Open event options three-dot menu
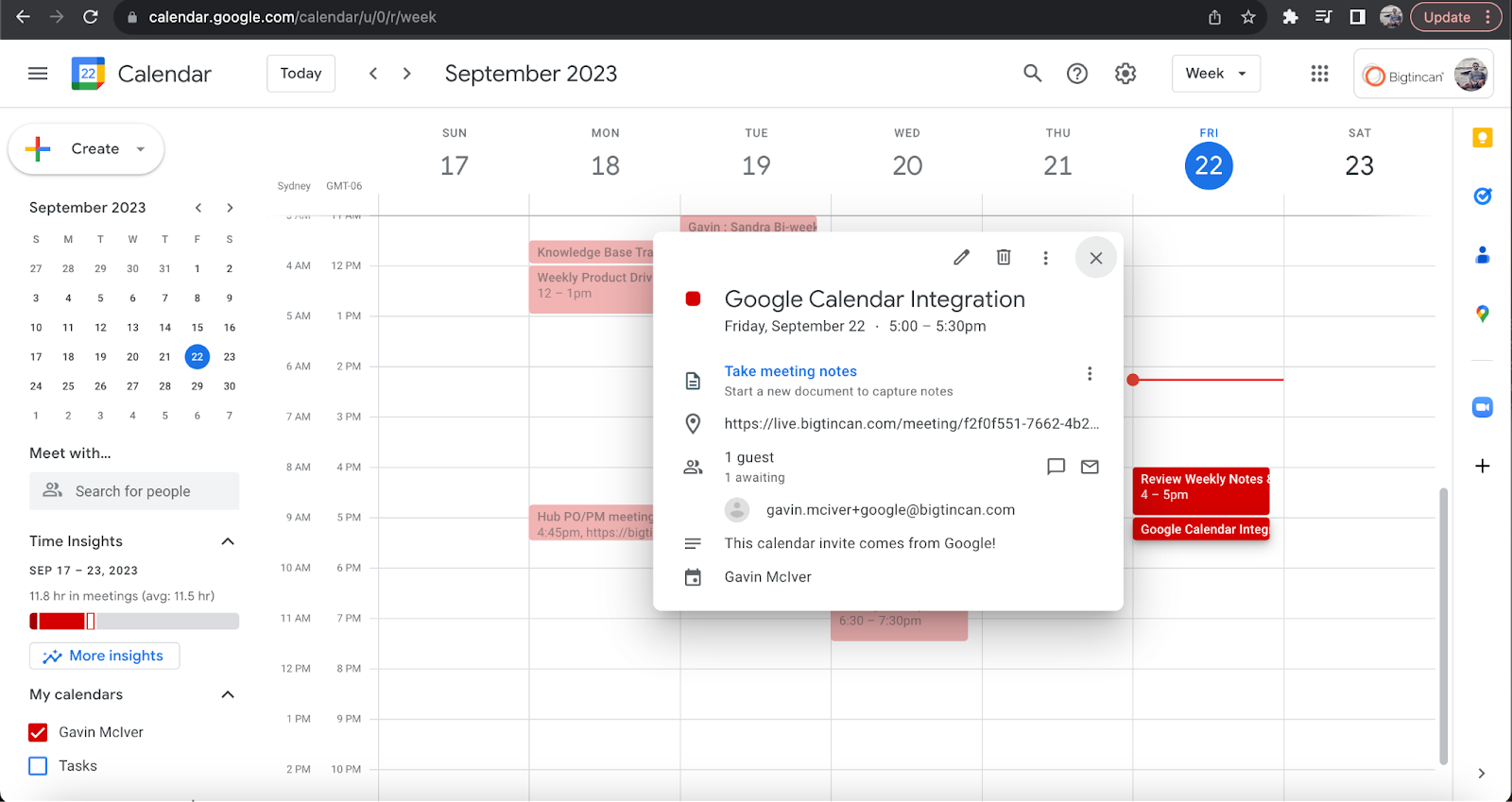This screenshot has height=802, width=1512. (1045, 258)
